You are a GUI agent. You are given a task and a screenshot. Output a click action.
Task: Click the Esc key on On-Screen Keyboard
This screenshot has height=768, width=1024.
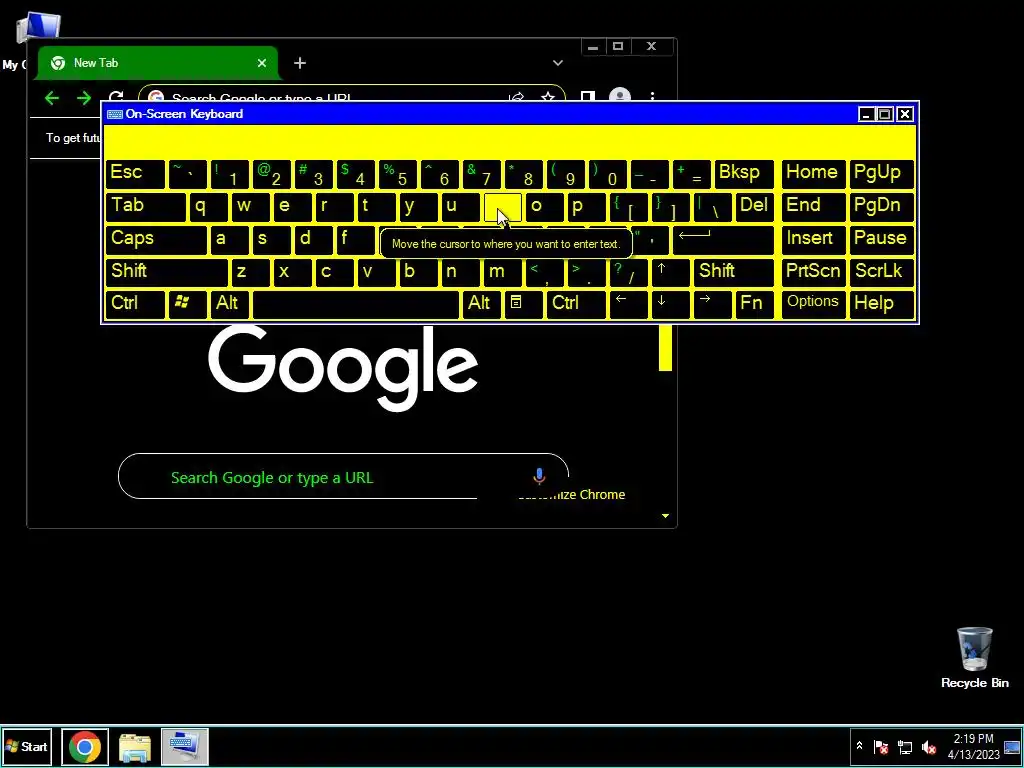(135, 173)
